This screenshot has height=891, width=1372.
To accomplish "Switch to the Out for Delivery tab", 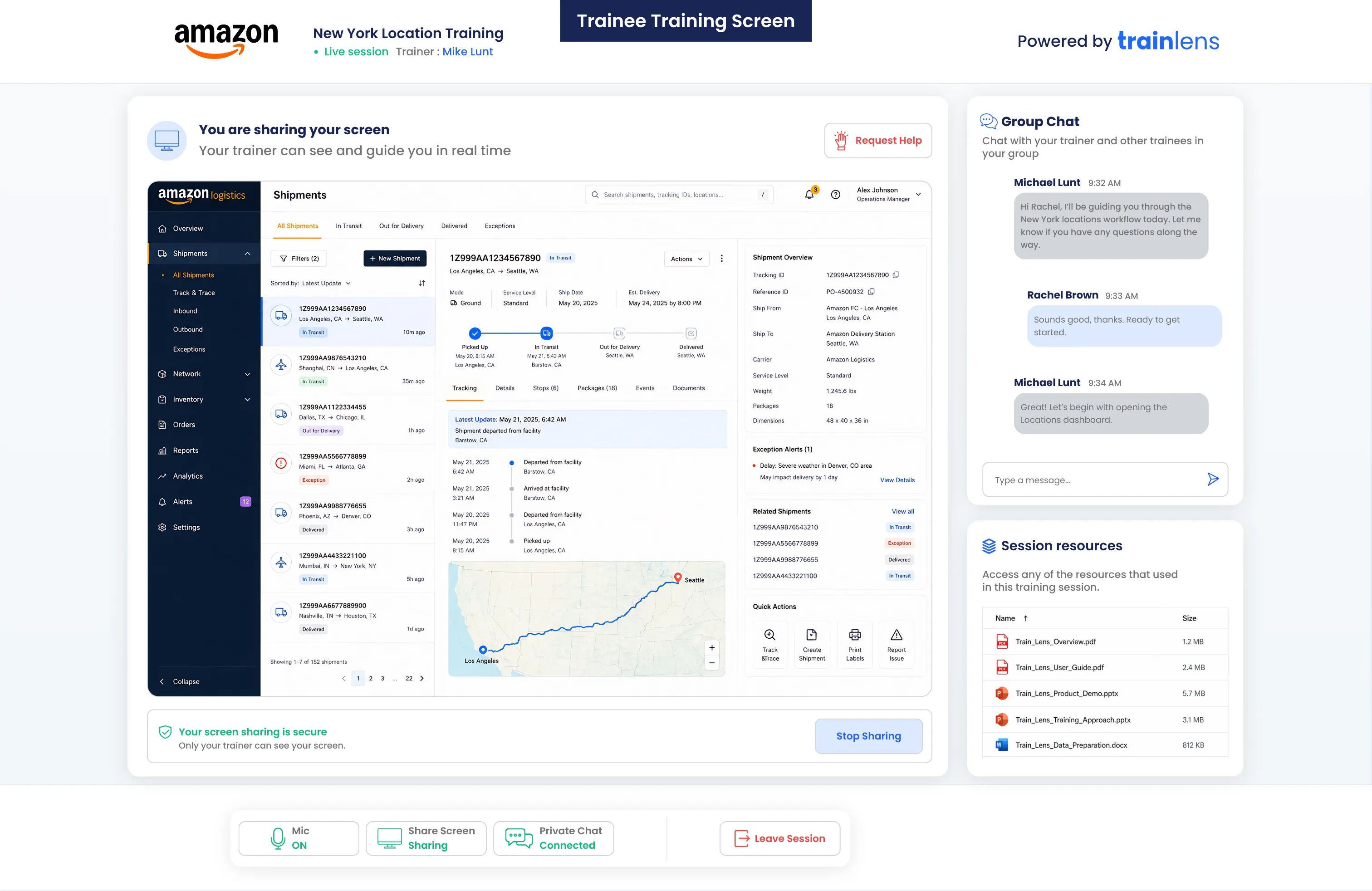I will pos(401,226).
